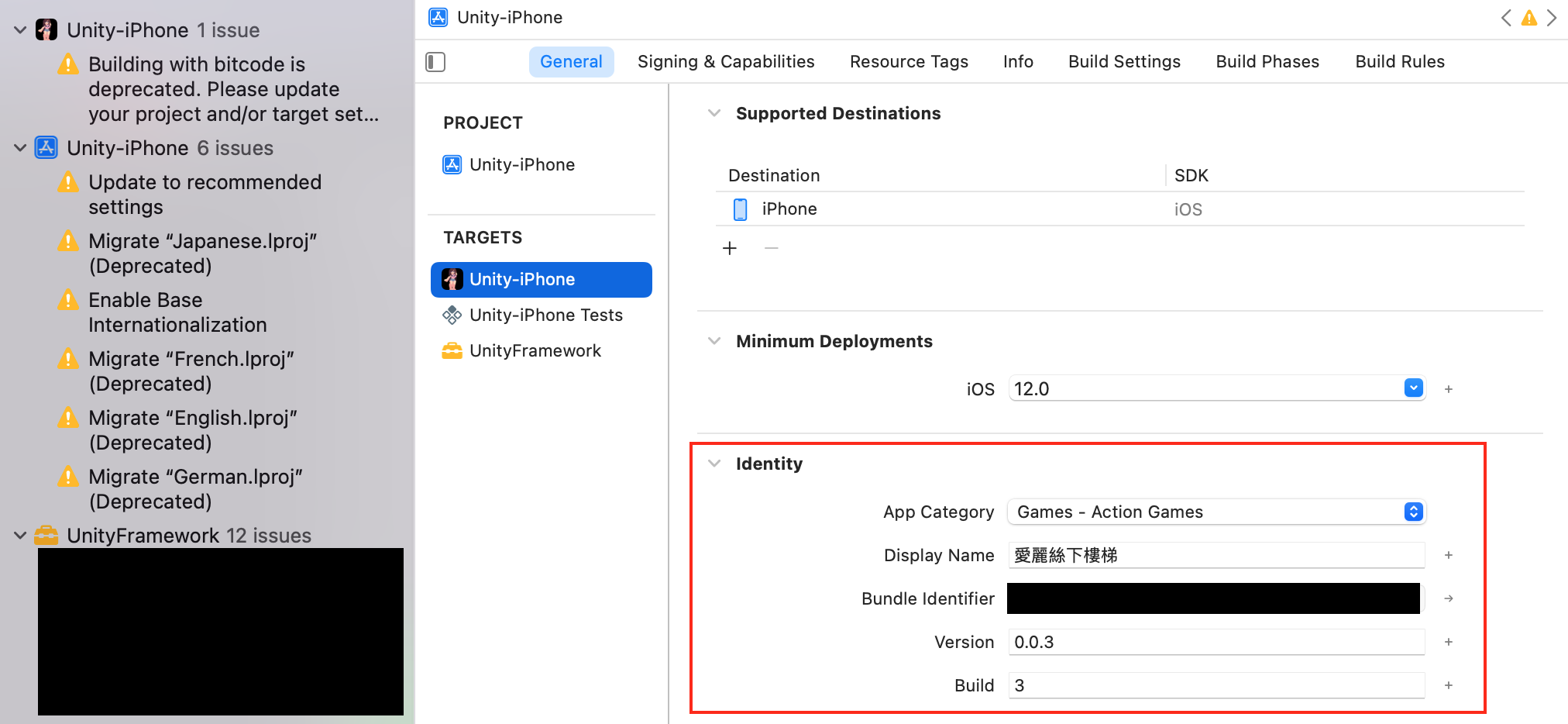Open the App Category dropdown

[x=1217, y=512]
